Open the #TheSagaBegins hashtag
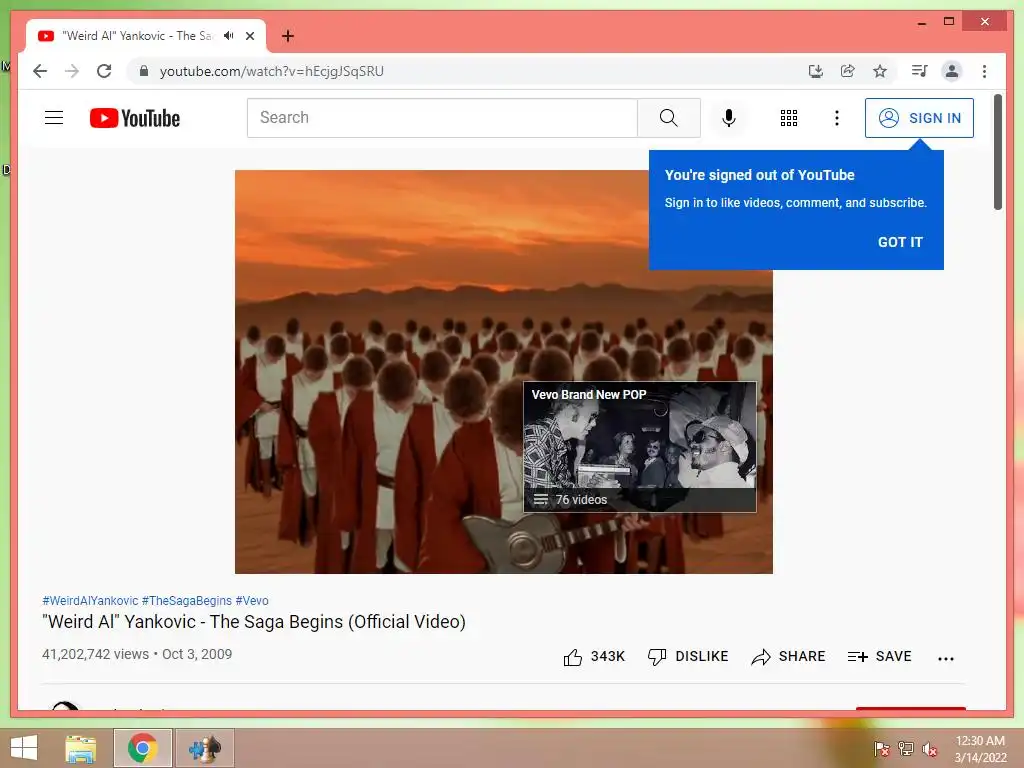The height and width of the screenshot is (768, 1024). coord(187,601)
